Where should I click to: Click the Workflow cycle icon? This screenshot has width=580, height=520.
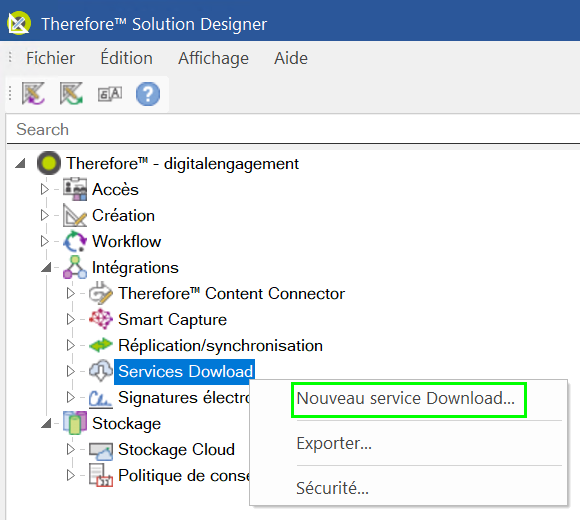(x=75, y=241)
